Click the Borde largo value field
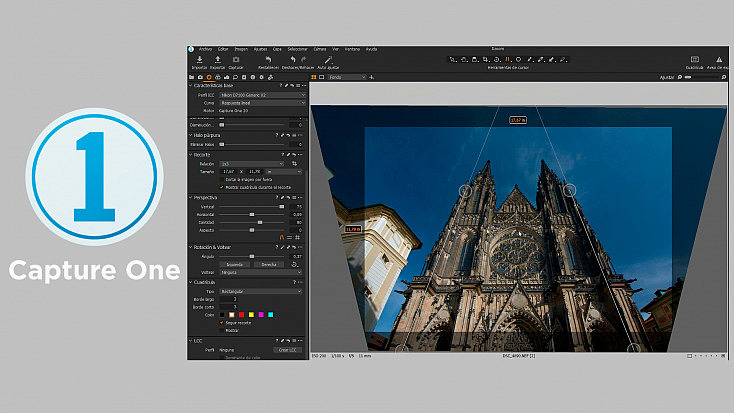 (x=228, y=299)
